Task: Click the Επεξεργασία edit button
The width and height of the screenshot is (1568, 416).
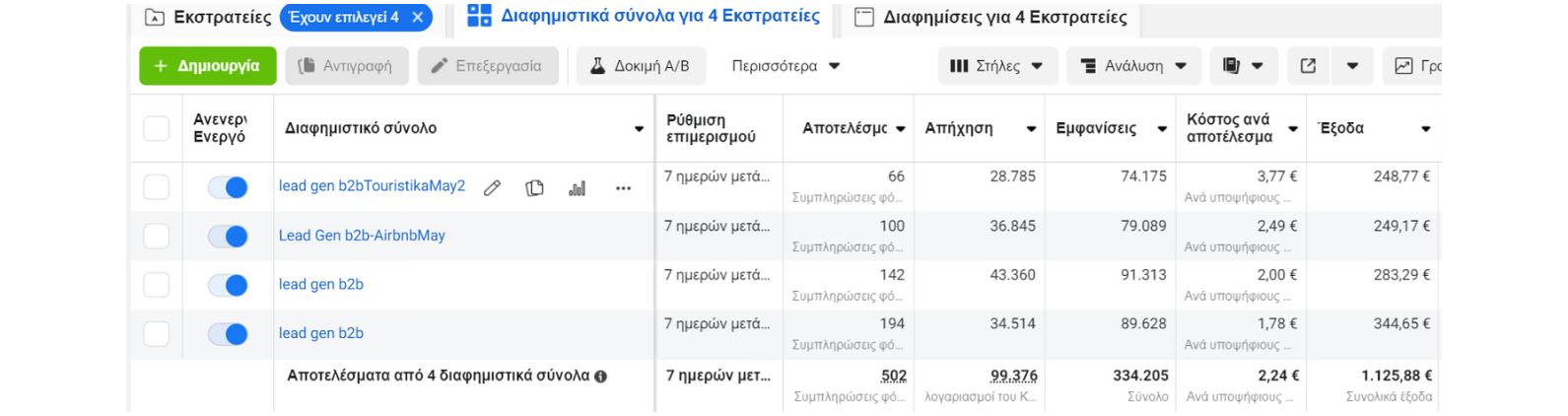Action: 488,66
